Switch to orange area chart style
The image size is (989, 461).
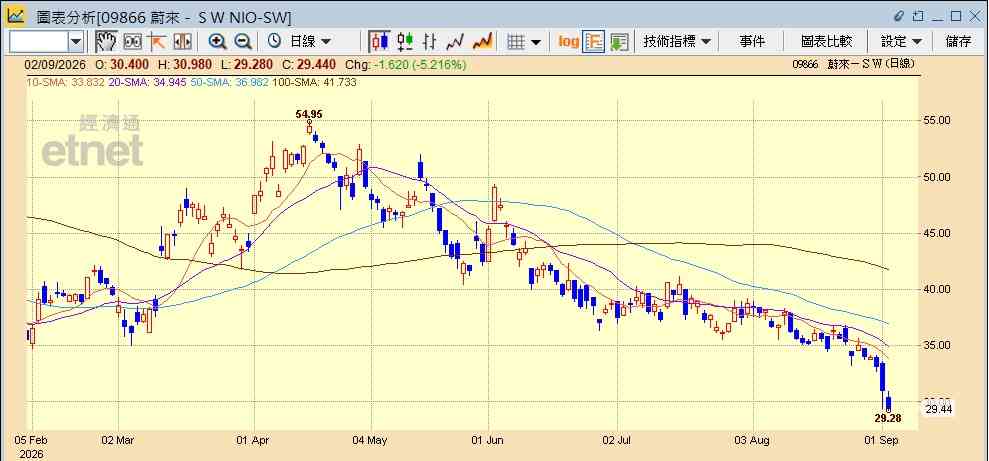pyautogui.click(x=483, y=42)
